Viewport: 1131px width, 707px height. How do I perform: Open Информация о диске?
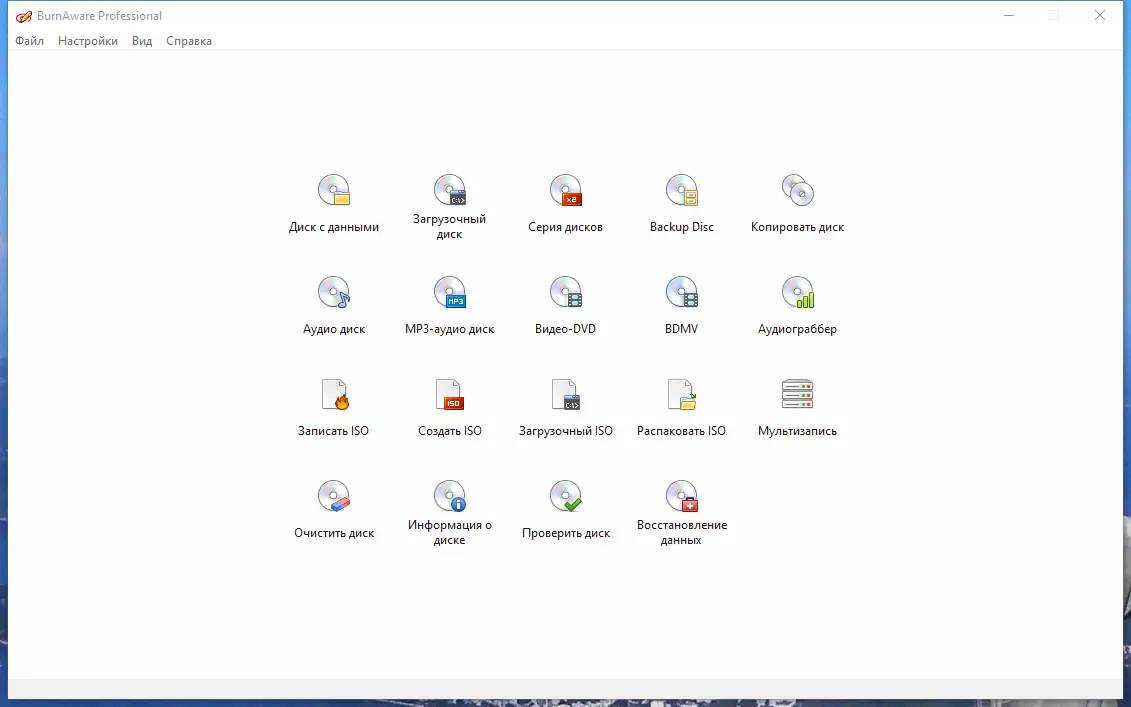pos(449,496)
